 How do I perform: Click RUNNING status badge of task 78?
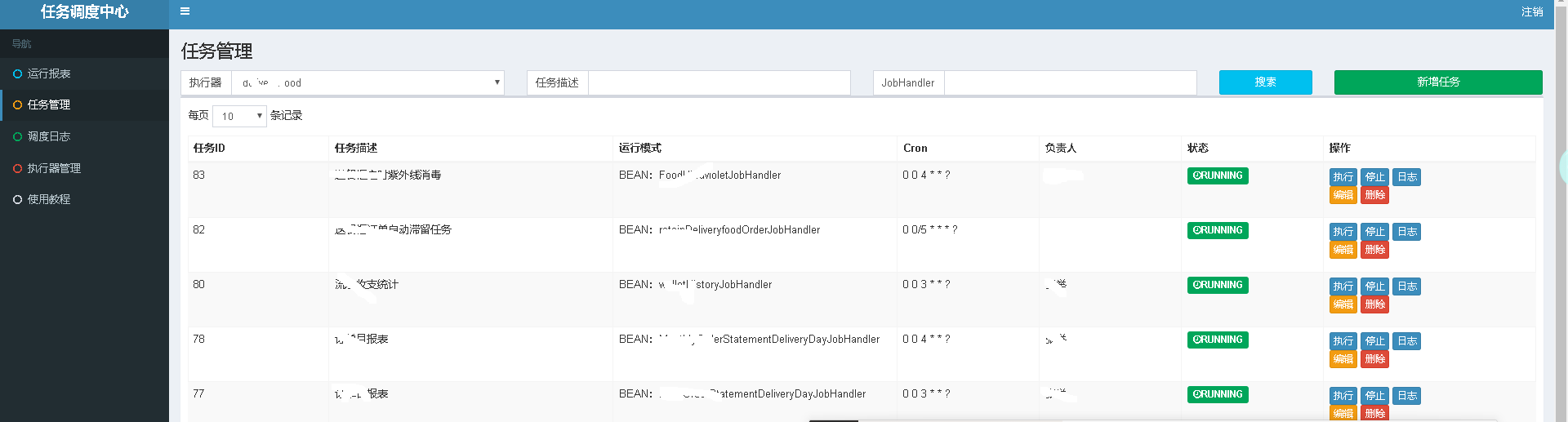1218,340
